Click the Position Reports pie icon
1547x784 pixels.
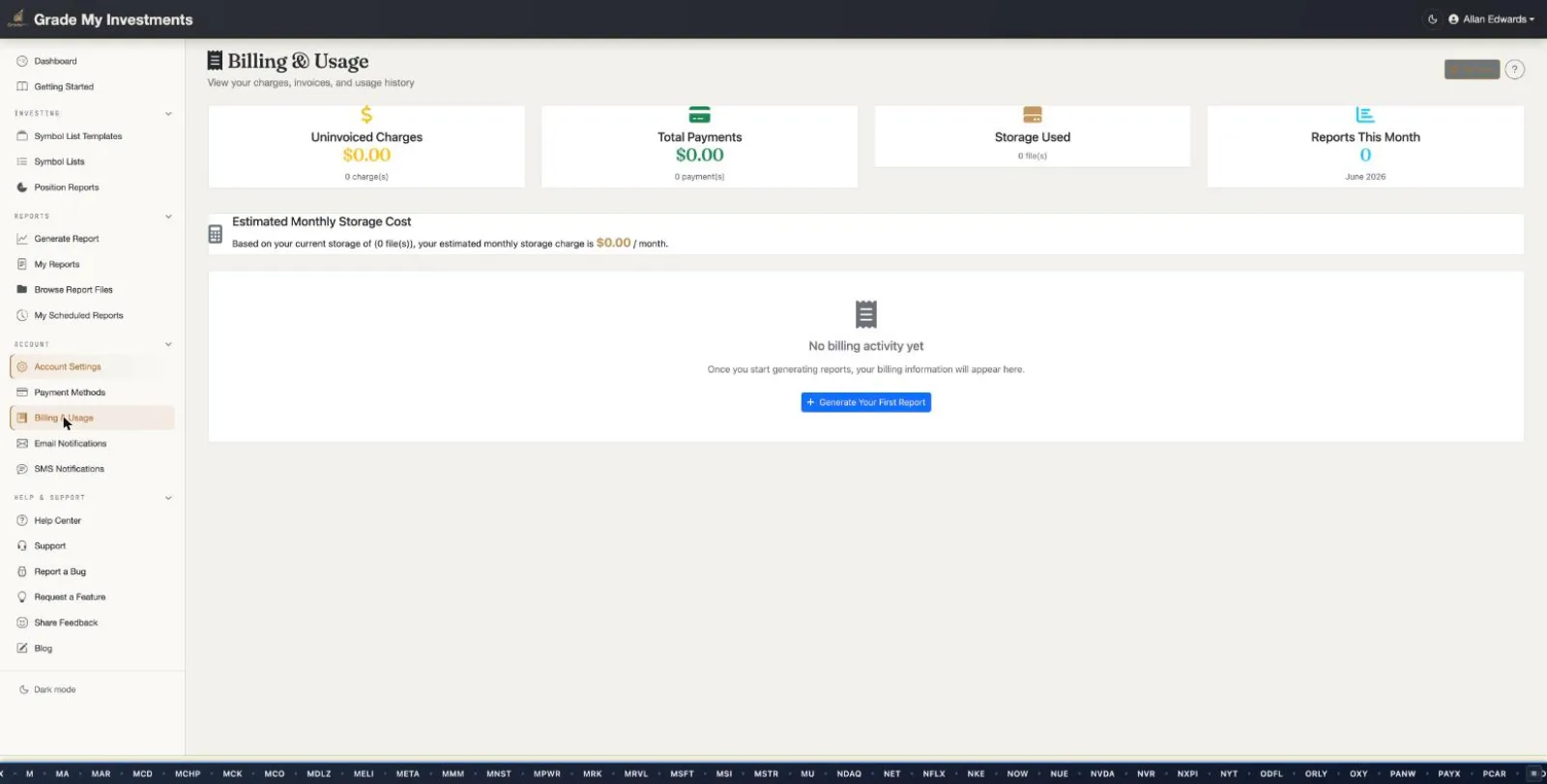tap(22, 188)
